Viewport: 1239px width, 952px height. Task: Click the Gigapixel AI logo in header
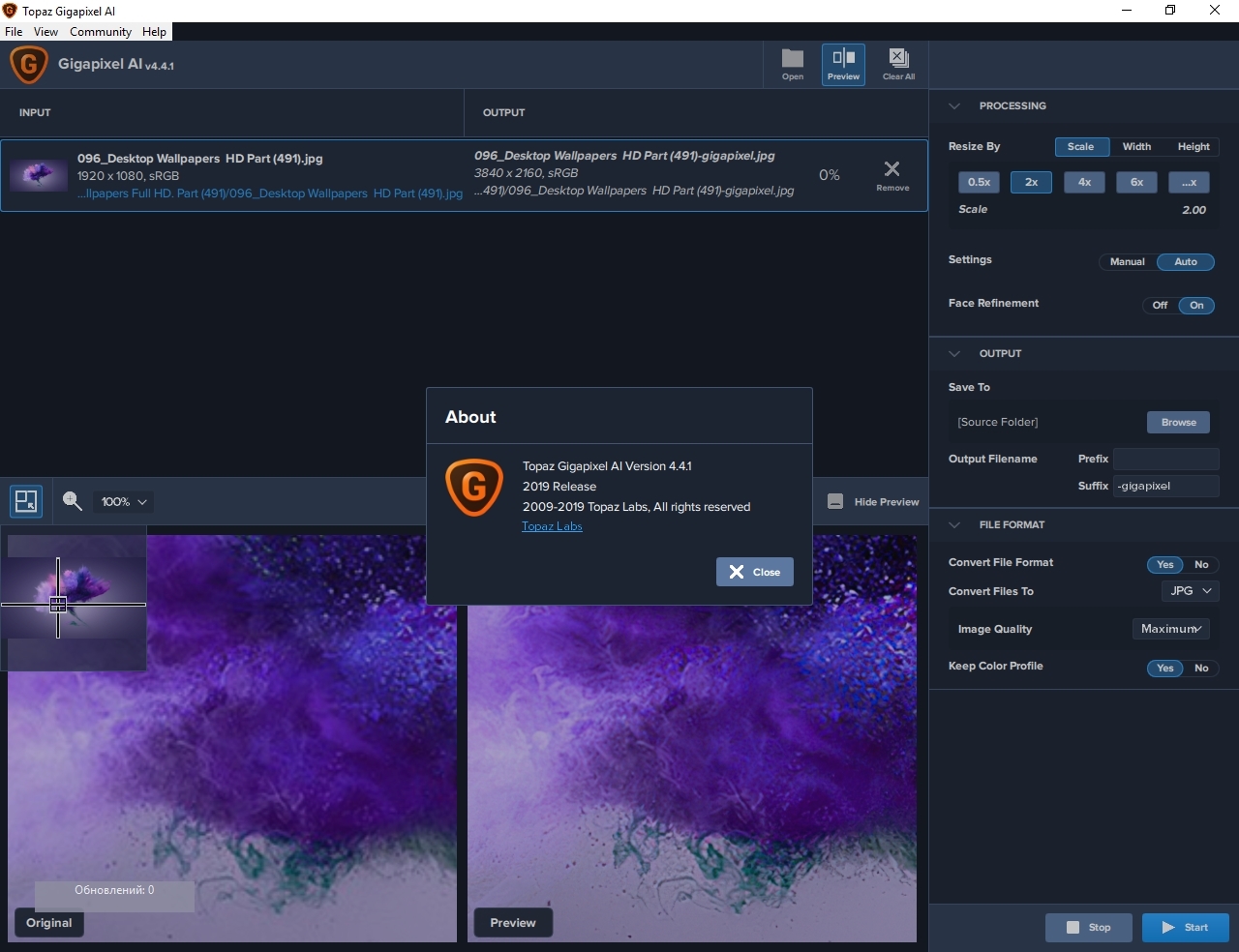[x=29, y=66]
